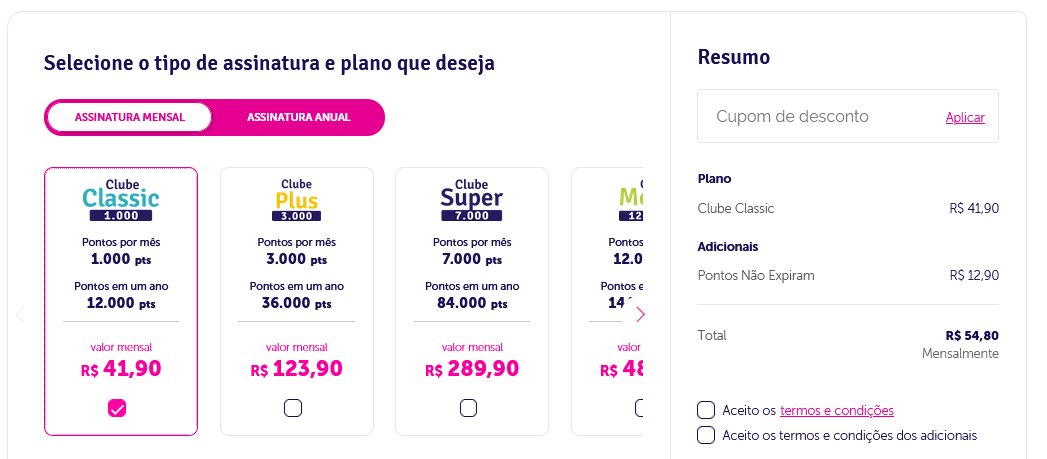
Task: Click the Clube Classic R$ 41,90 card
Action: coord(121,301)
